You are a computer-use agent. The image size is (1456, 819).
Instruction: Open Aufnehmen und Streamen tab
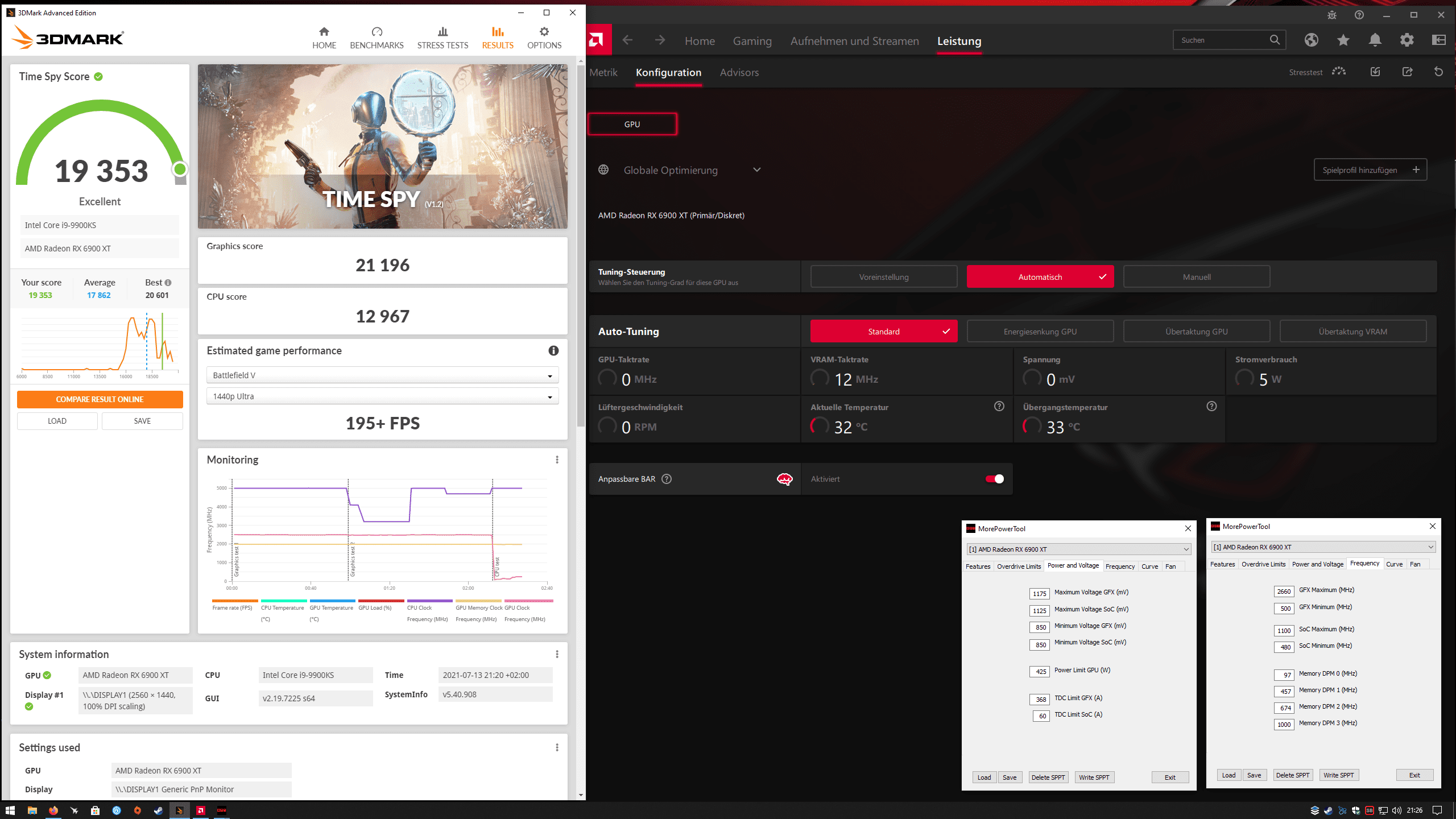point(854,41)
